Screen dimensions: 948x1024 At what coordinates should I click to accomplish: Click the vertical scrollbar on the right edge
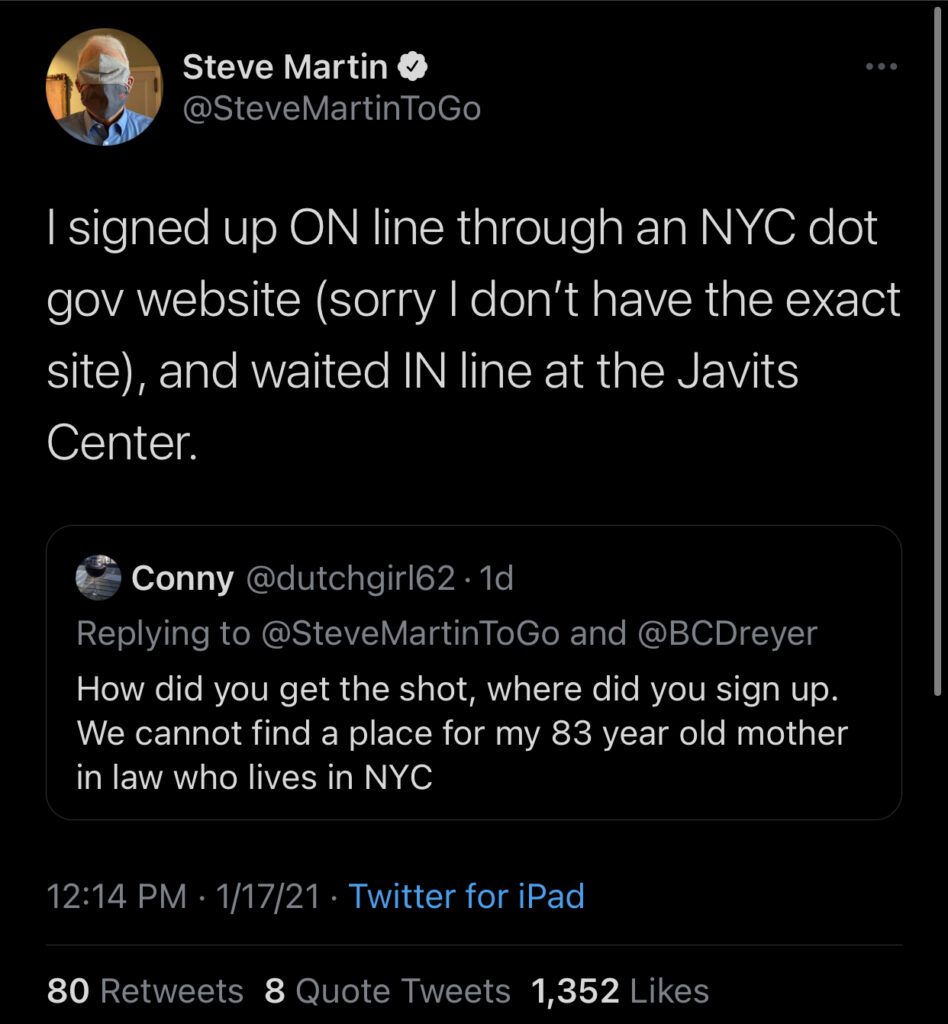click(x=937, y=350)
